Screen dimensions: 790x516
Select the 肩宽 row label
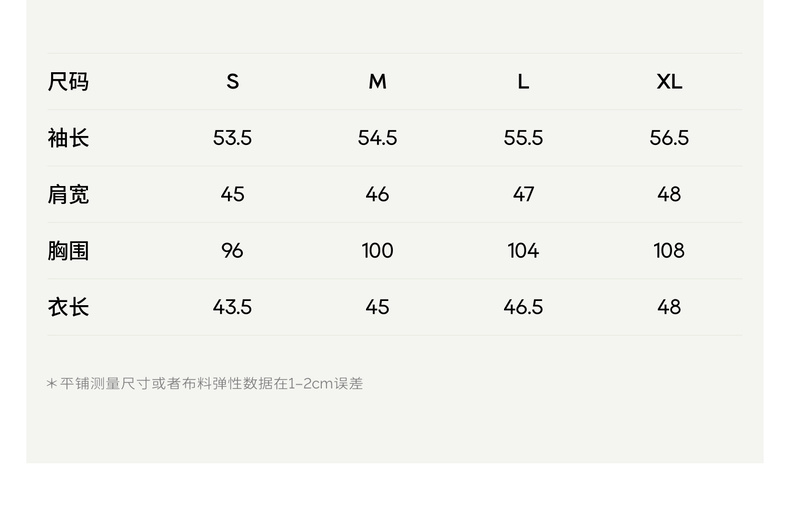pyautogui.click(x=68, y=194)
